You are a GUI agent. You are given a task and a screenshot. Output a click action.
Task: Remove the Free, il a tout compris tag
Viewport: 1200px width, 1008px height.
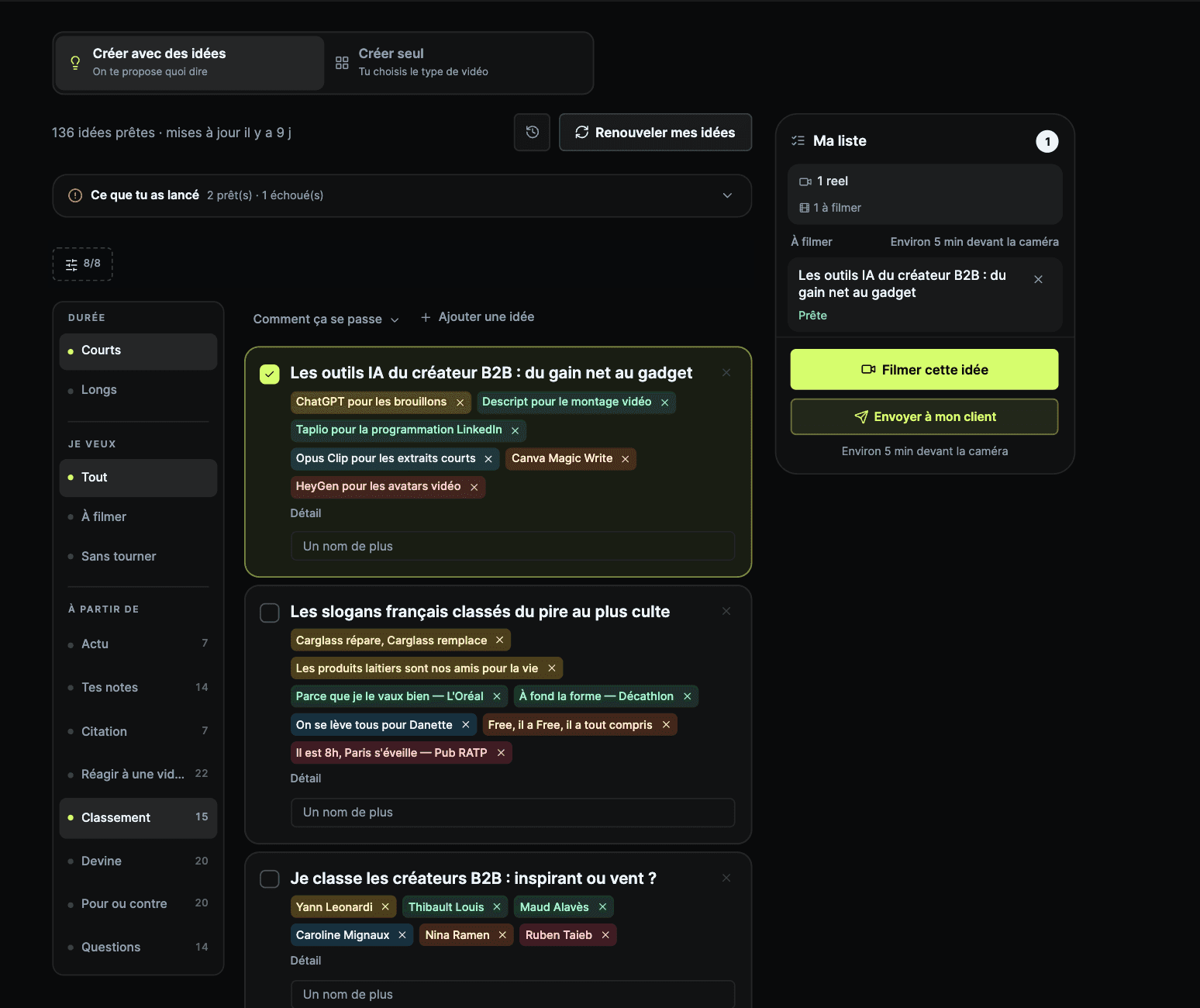pyautogui.click(x=666, y=725)
